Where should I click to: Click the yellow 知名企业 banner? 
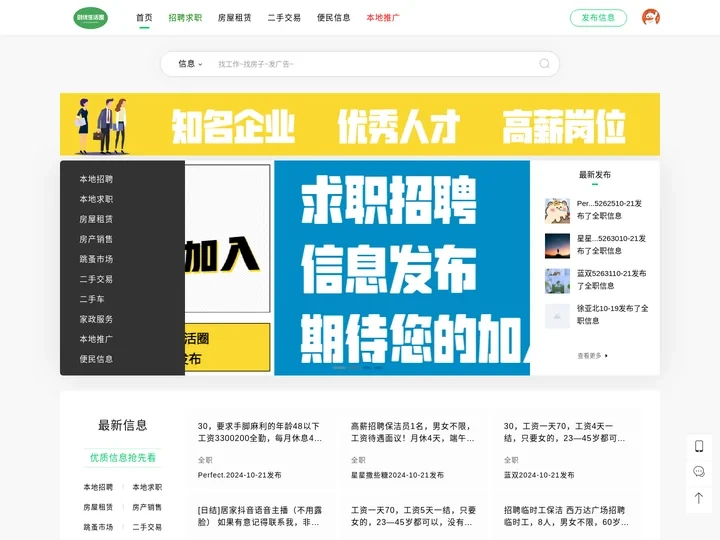(360, 124)
